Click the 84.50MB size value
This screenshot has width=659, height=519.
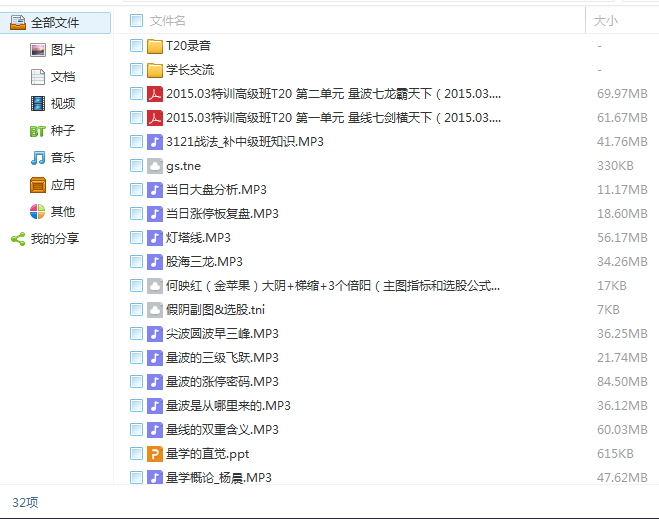point(622,382)
